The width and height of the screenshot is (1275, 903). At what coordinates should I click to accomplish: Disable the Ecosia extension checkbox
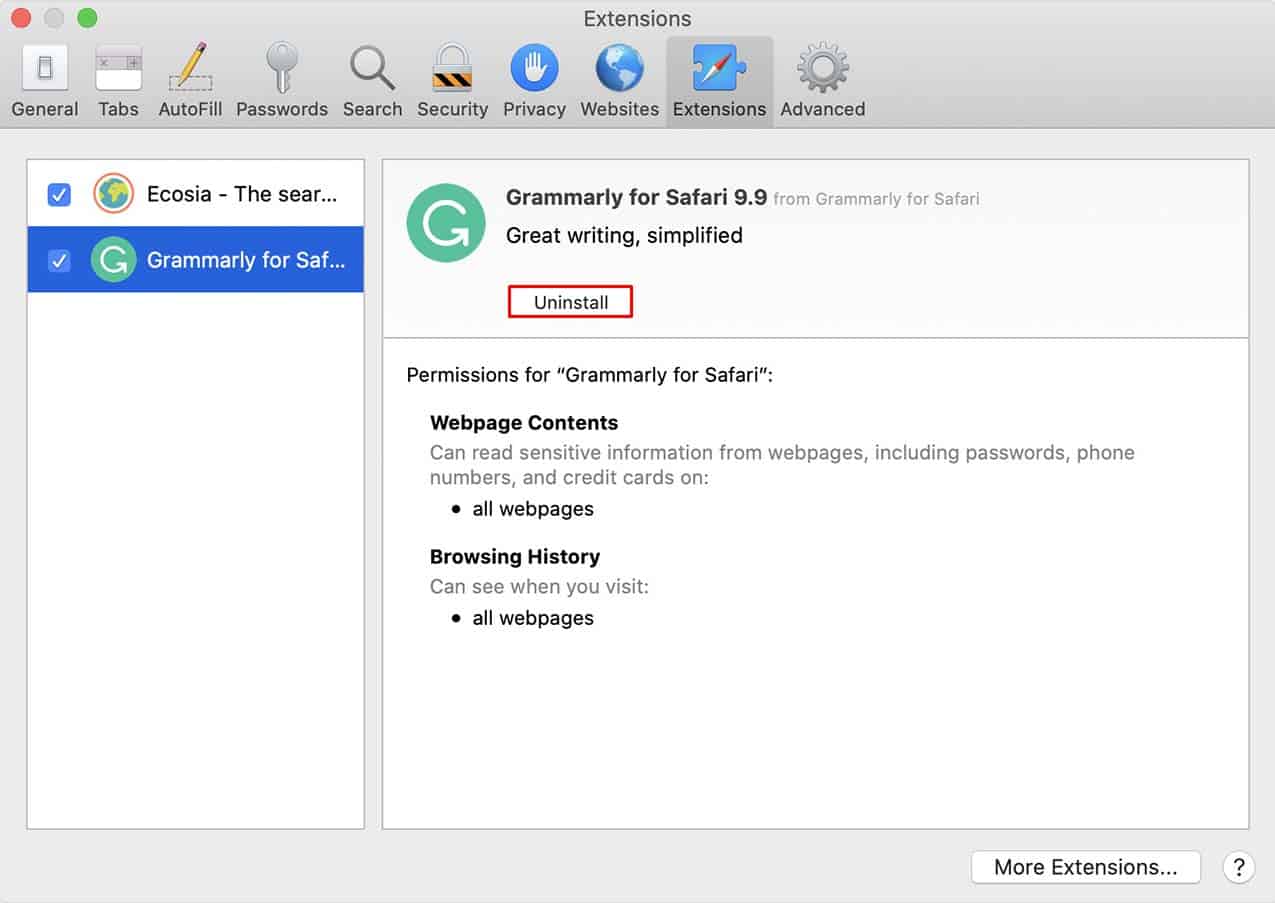pyautogui.click(x=59, y=194)
